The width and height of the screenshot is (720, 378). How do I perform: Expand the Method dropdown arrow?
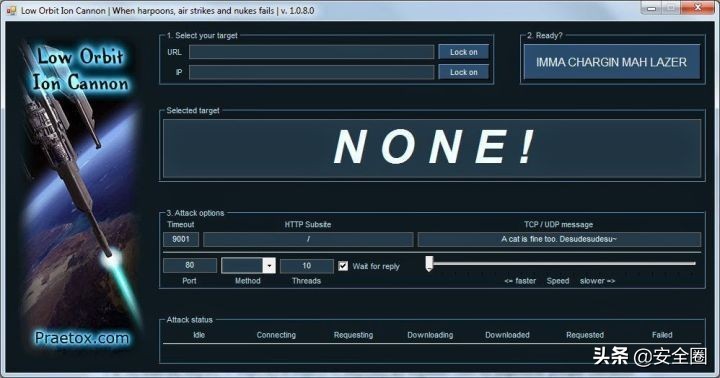click(x=270, y=265)
